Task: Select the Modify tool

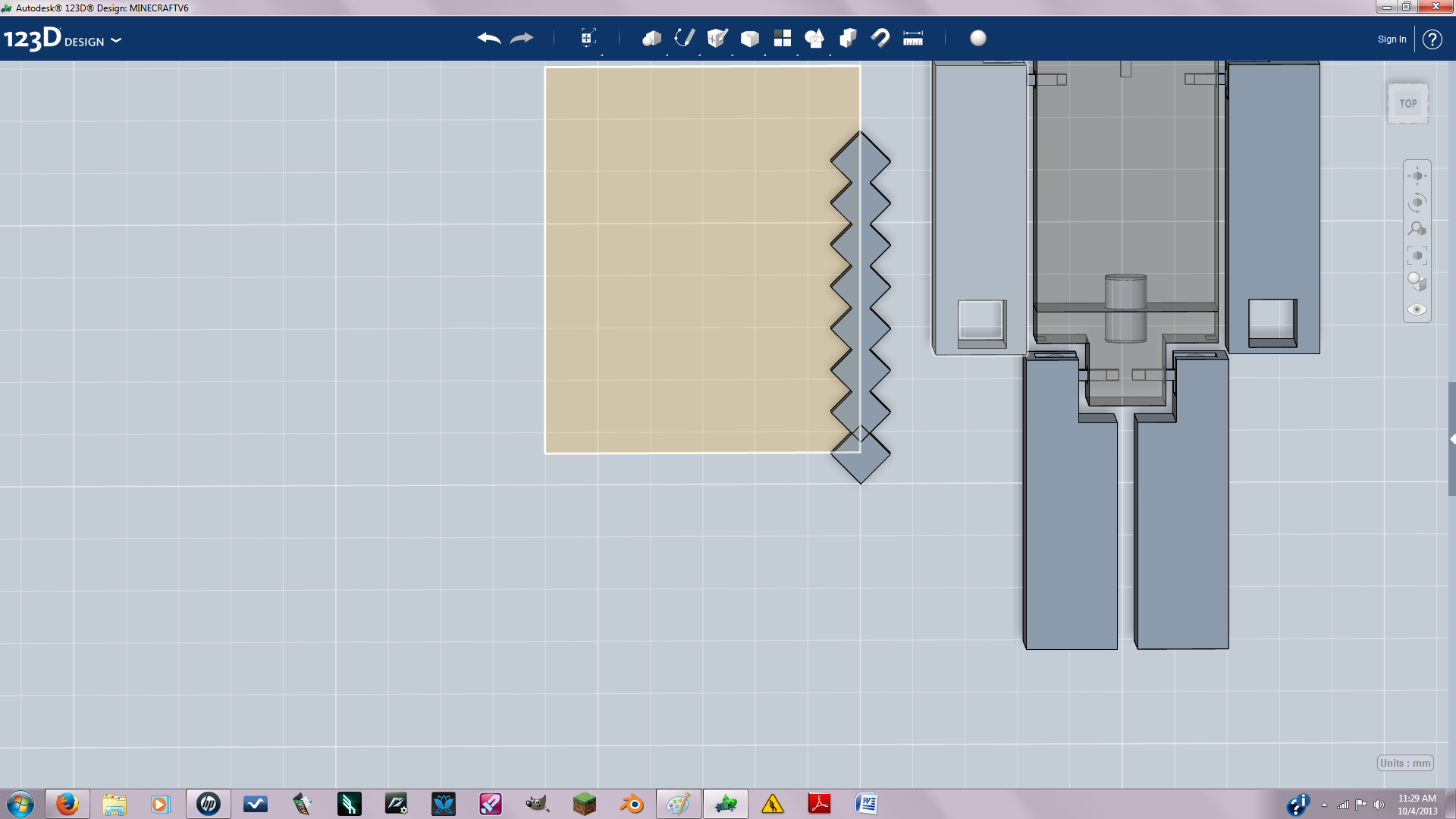Action: click(749, 38)
